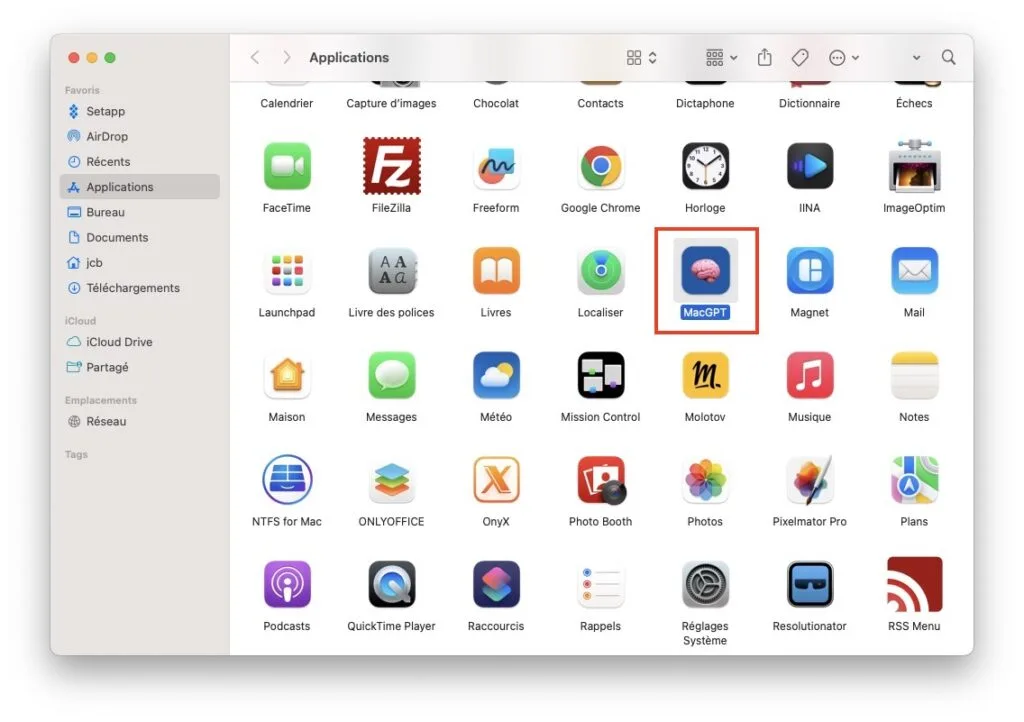Select the Notes app icon

click(914, 375)
